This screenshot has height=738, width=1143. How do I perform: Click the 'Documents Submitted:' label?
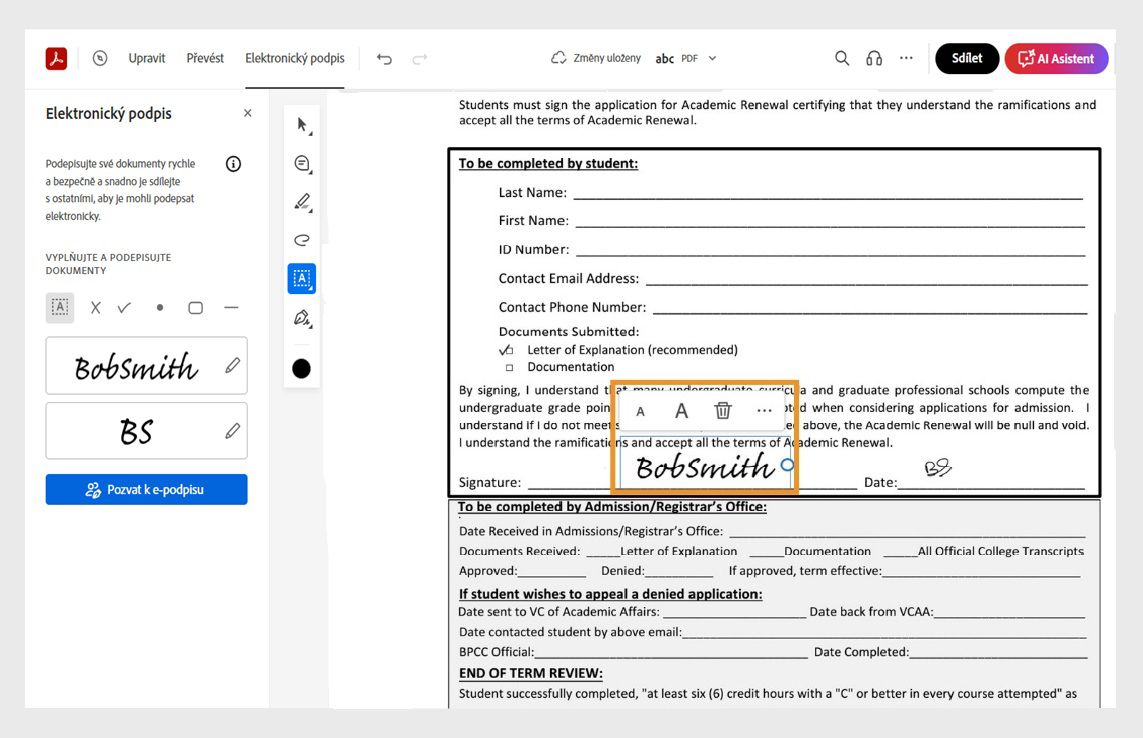coord(569,332)
